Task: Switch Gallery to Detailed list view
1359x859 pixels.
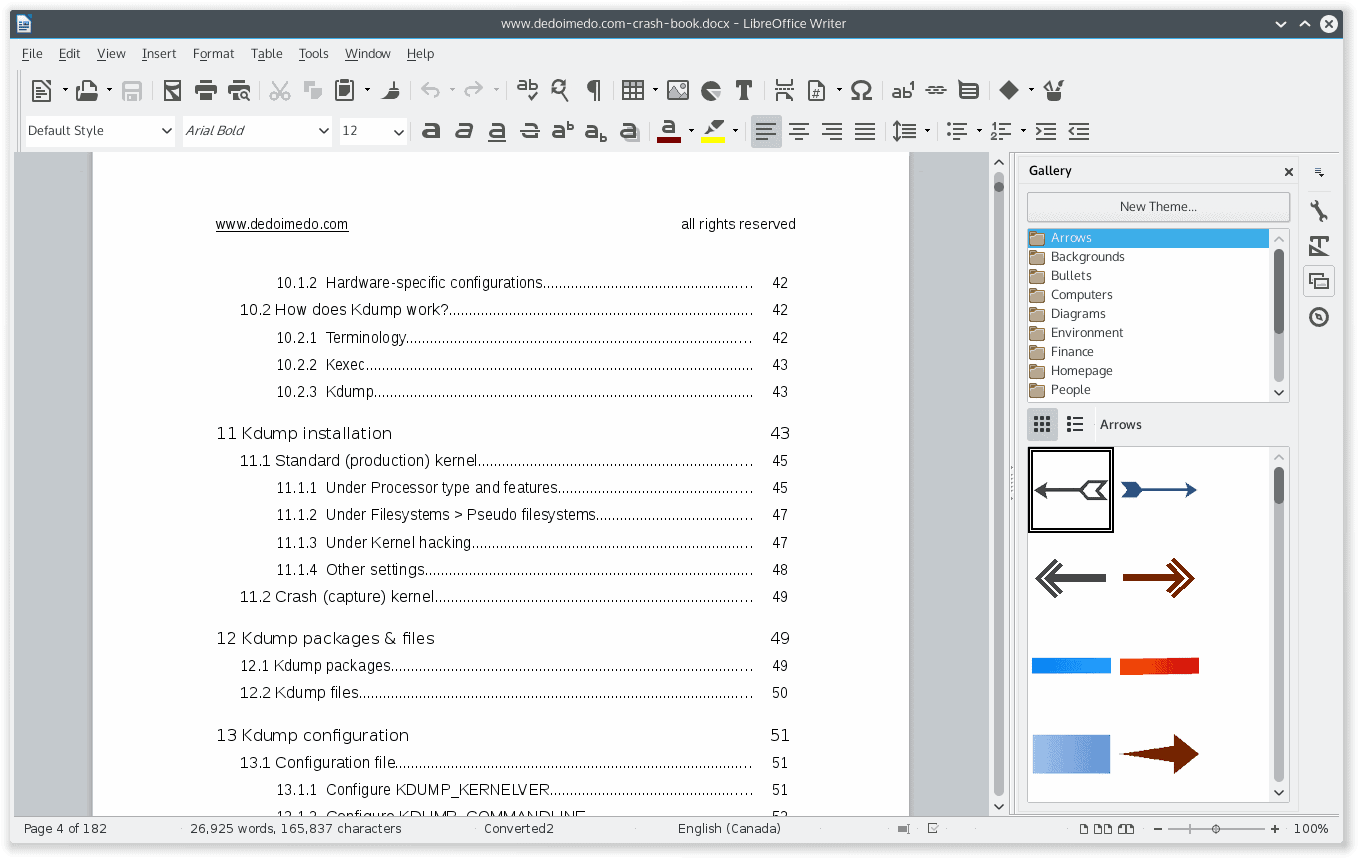Action: (1075, 424)
